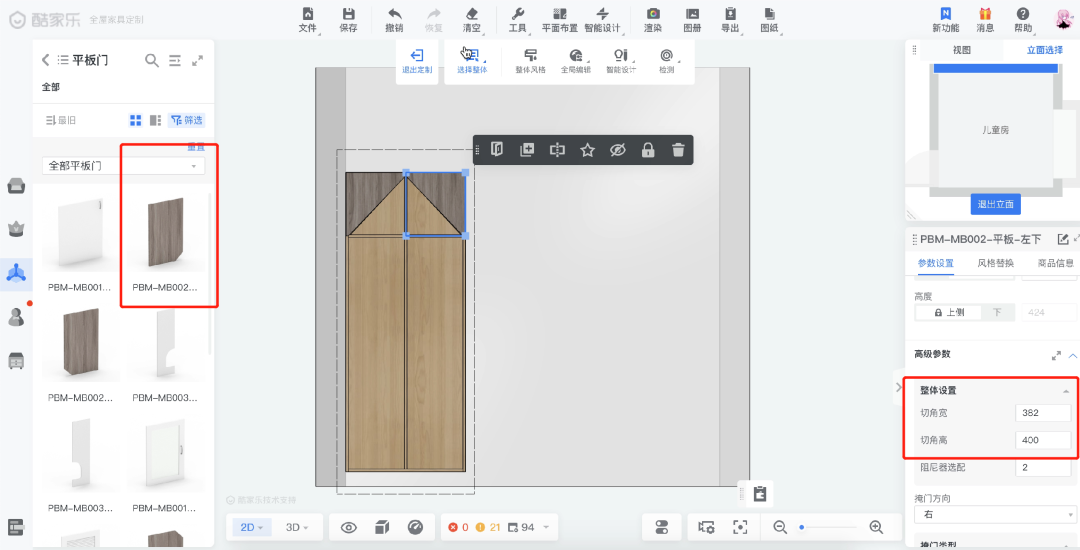Open the 图册 album icon
Image resolution: width=1080 pixels, height=550 pixels.
tap(692, 14)
